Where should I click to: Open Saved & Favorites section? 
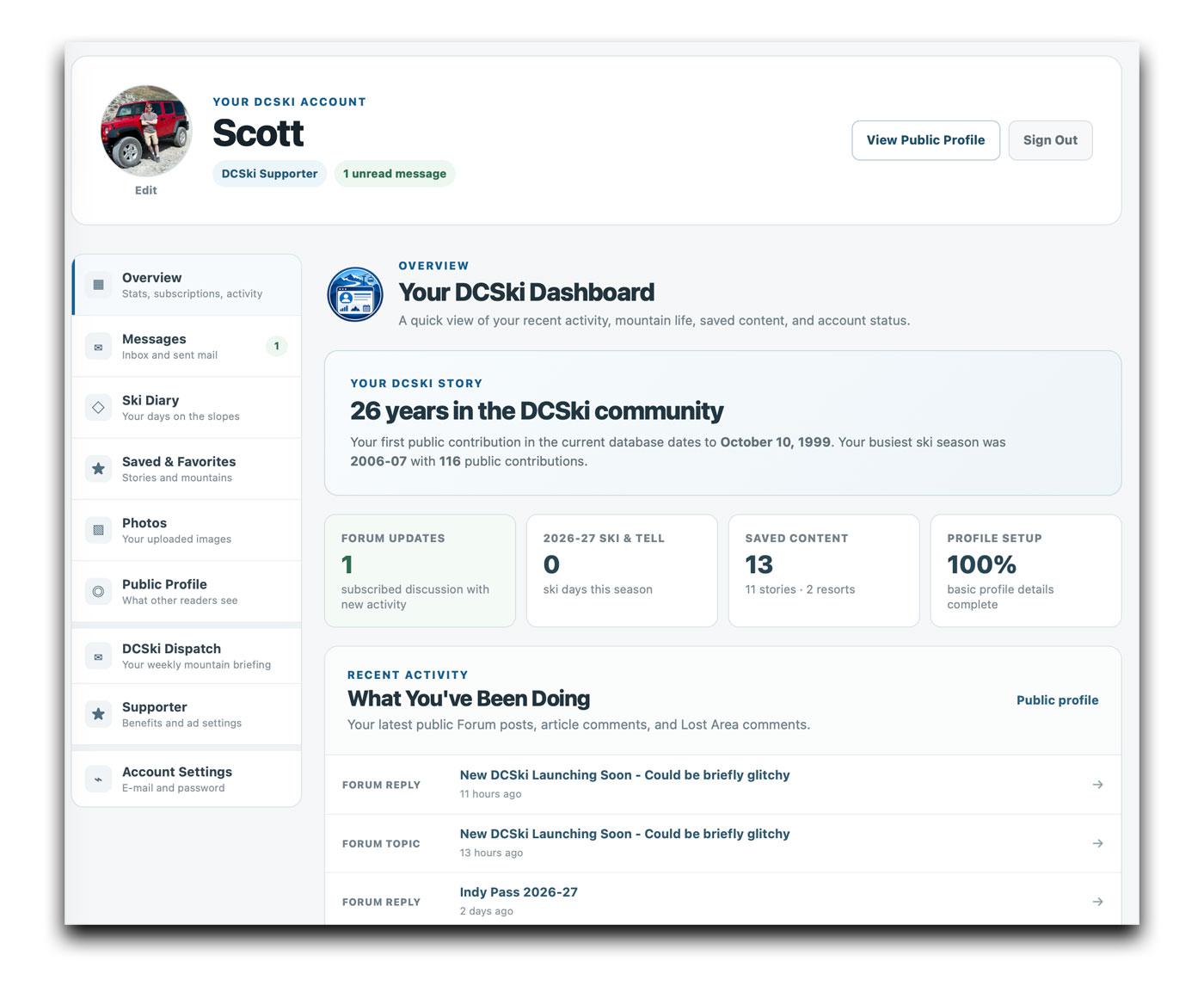tap(187, 469)
